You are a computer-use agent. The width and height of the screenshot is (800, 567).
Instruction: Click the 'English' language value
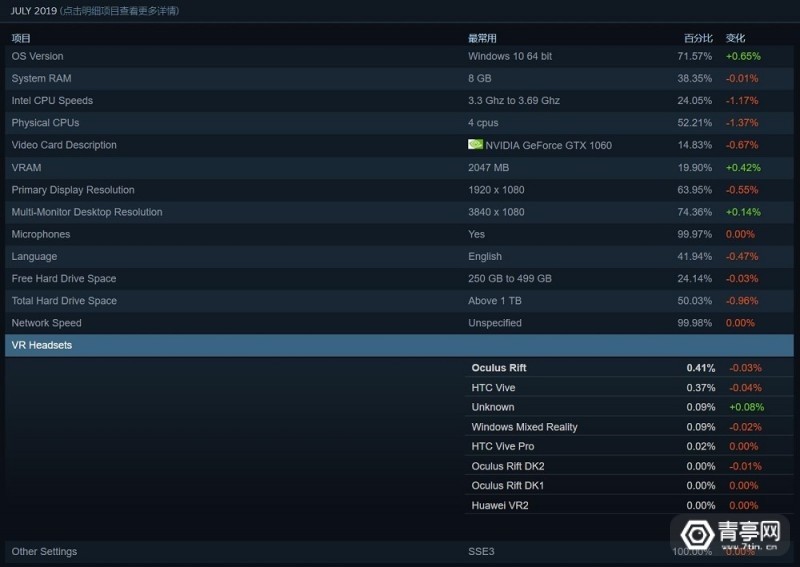point(485,256)
